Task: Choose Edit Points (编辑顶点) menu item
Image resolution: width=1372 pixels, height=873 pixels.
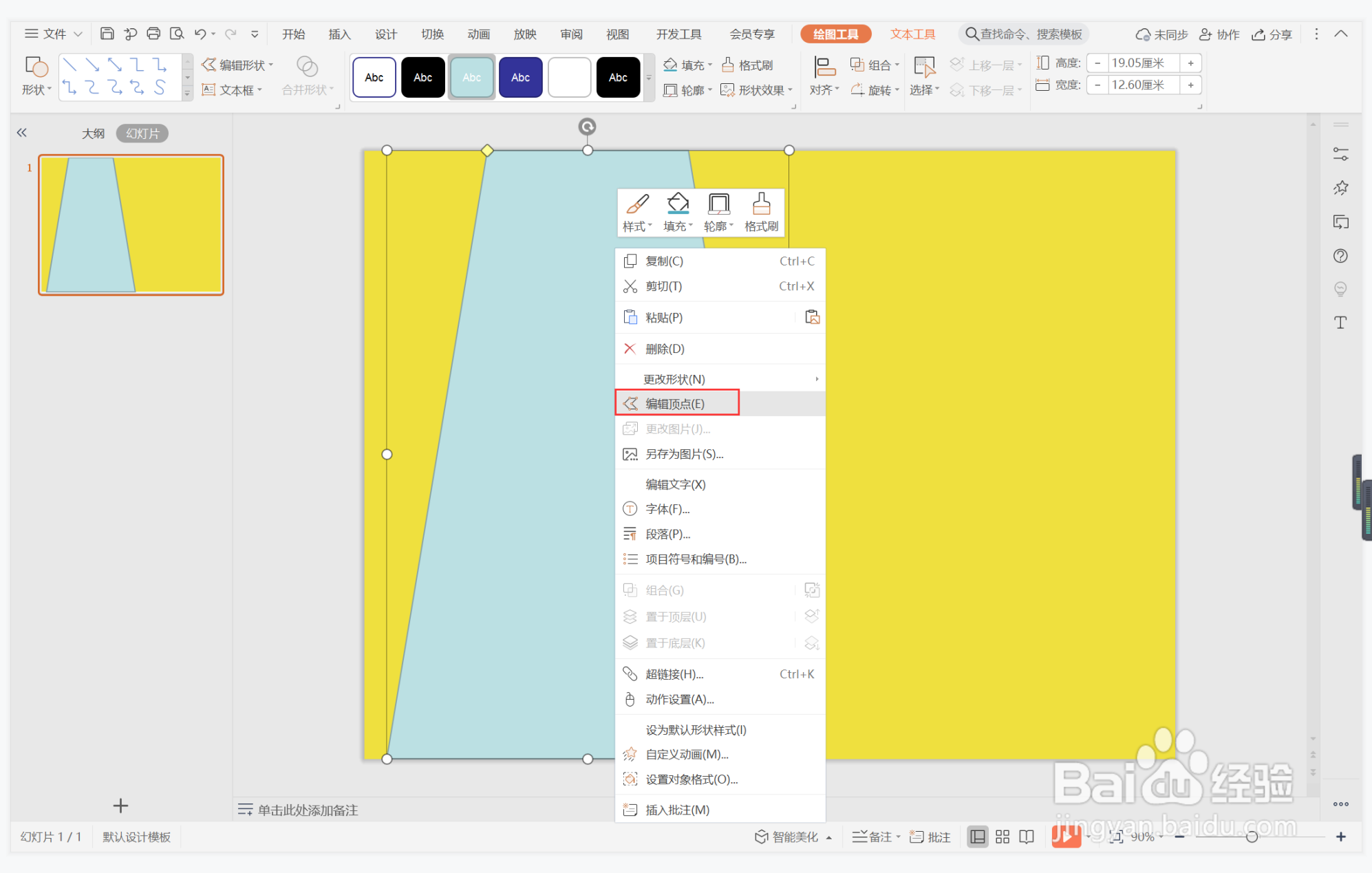Action: click(x=720, y=404)
